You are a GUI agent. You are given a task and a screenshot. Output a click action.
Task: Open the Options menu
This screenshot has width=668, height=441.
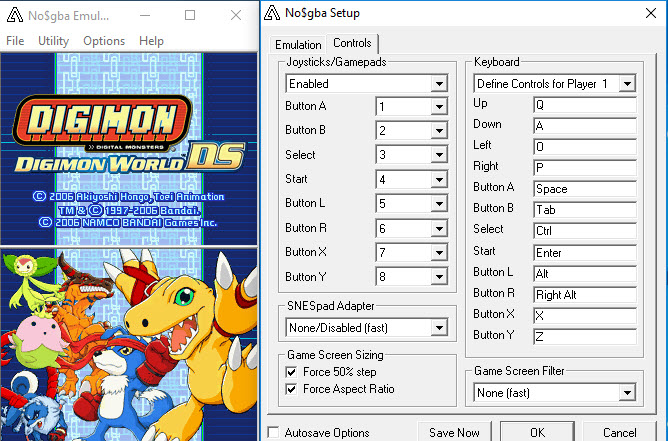point(104,41)
